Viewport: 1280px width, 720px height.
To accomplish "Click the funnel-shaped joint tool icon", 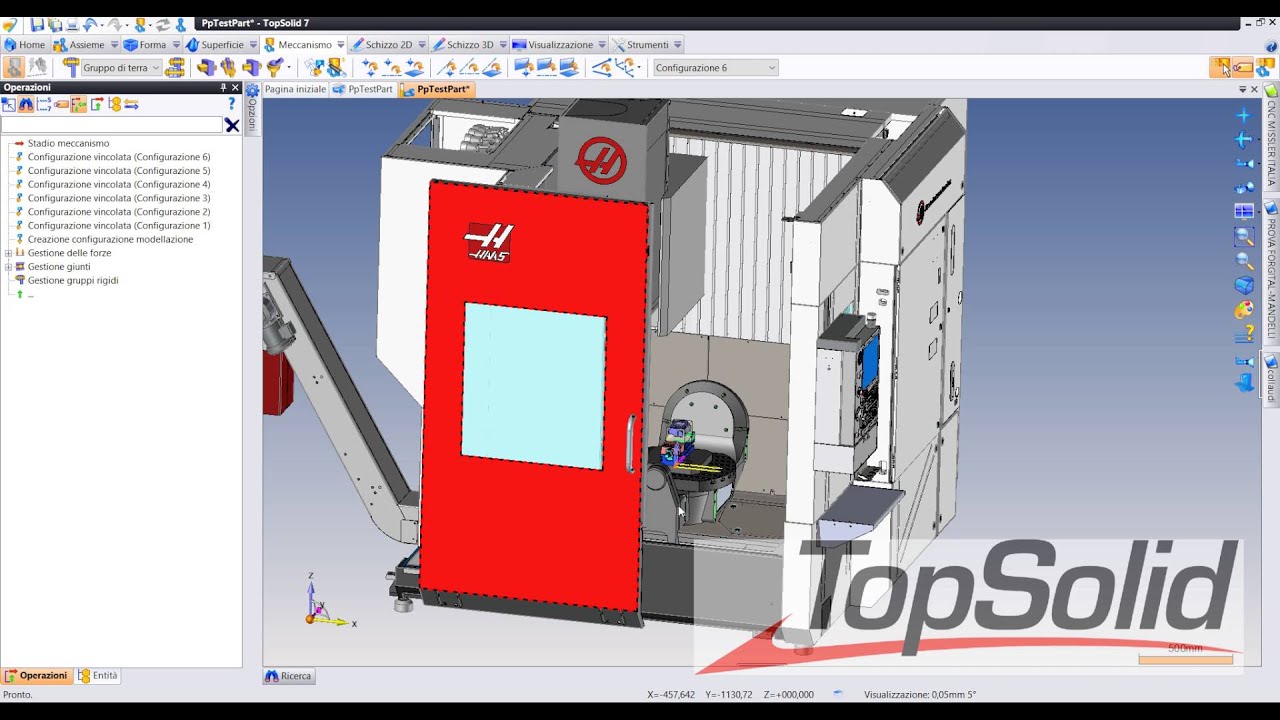I will click(x=275, y=68).
